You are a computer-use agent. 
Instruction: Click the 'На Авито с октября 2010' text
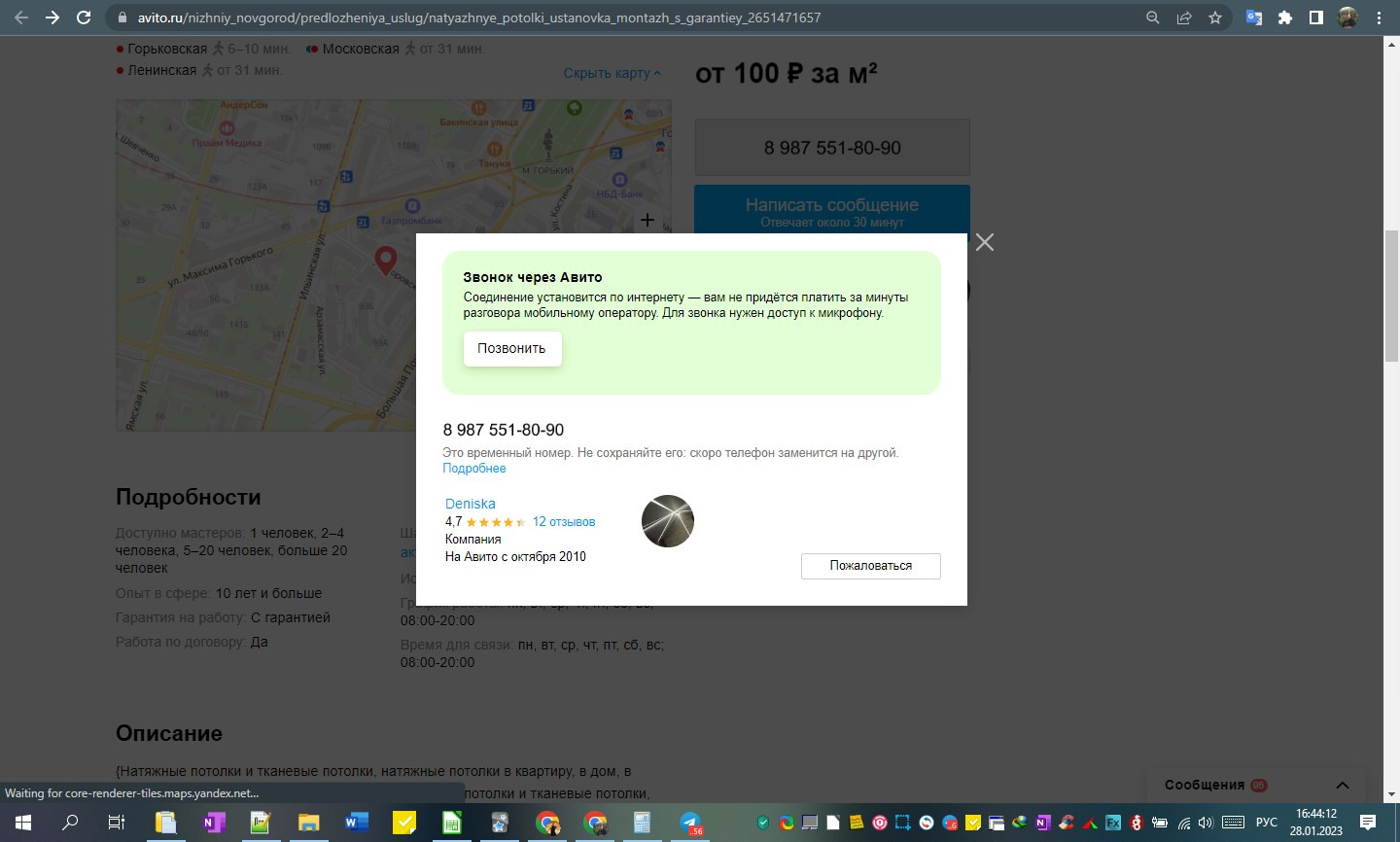515,557
